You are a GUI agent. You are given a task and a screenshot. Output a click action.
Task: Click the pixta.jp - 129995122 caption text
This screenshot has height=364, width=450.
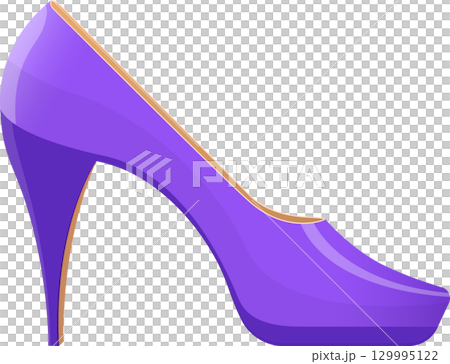point(375,355)
